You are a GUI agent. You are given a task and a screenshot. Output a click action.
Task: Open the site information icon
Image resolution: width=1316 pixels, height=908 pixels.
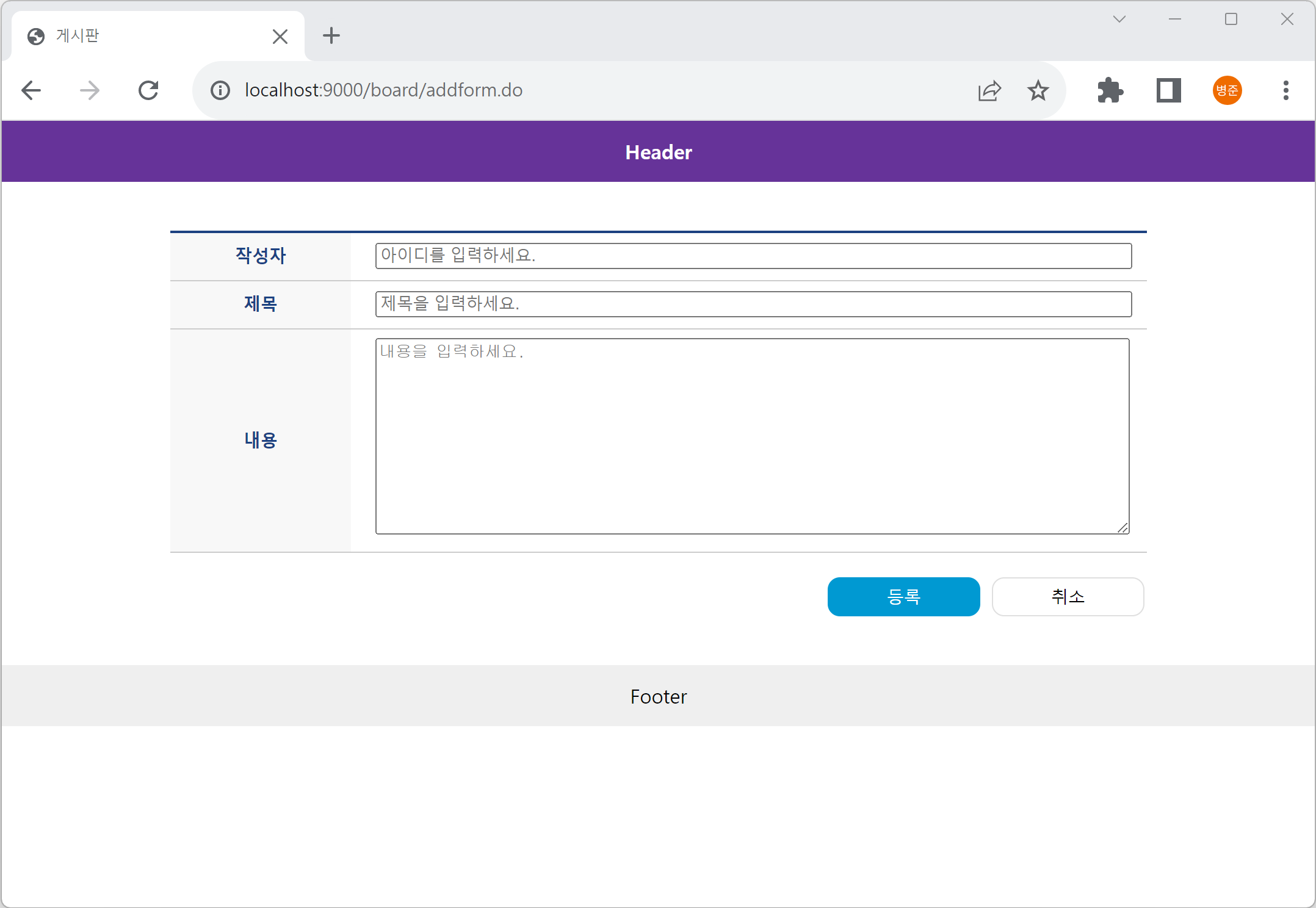220,90
